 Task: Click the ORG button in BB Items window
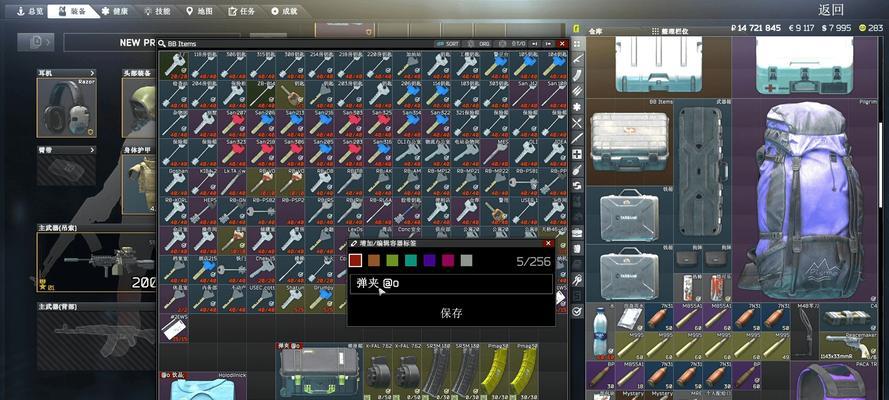pyautogui.click(x=480, y=44)
